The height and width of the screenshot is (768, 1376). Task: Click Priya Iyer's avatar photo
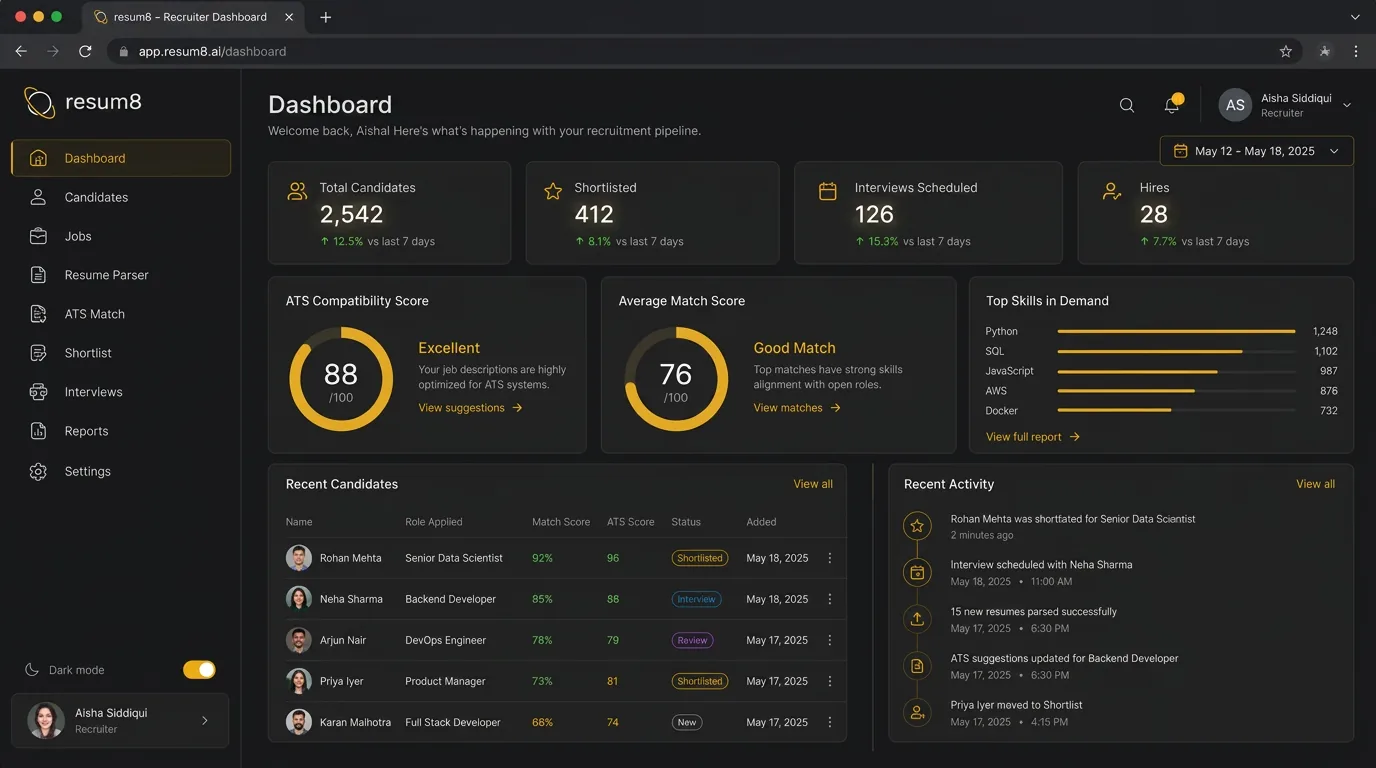point(299,681)
